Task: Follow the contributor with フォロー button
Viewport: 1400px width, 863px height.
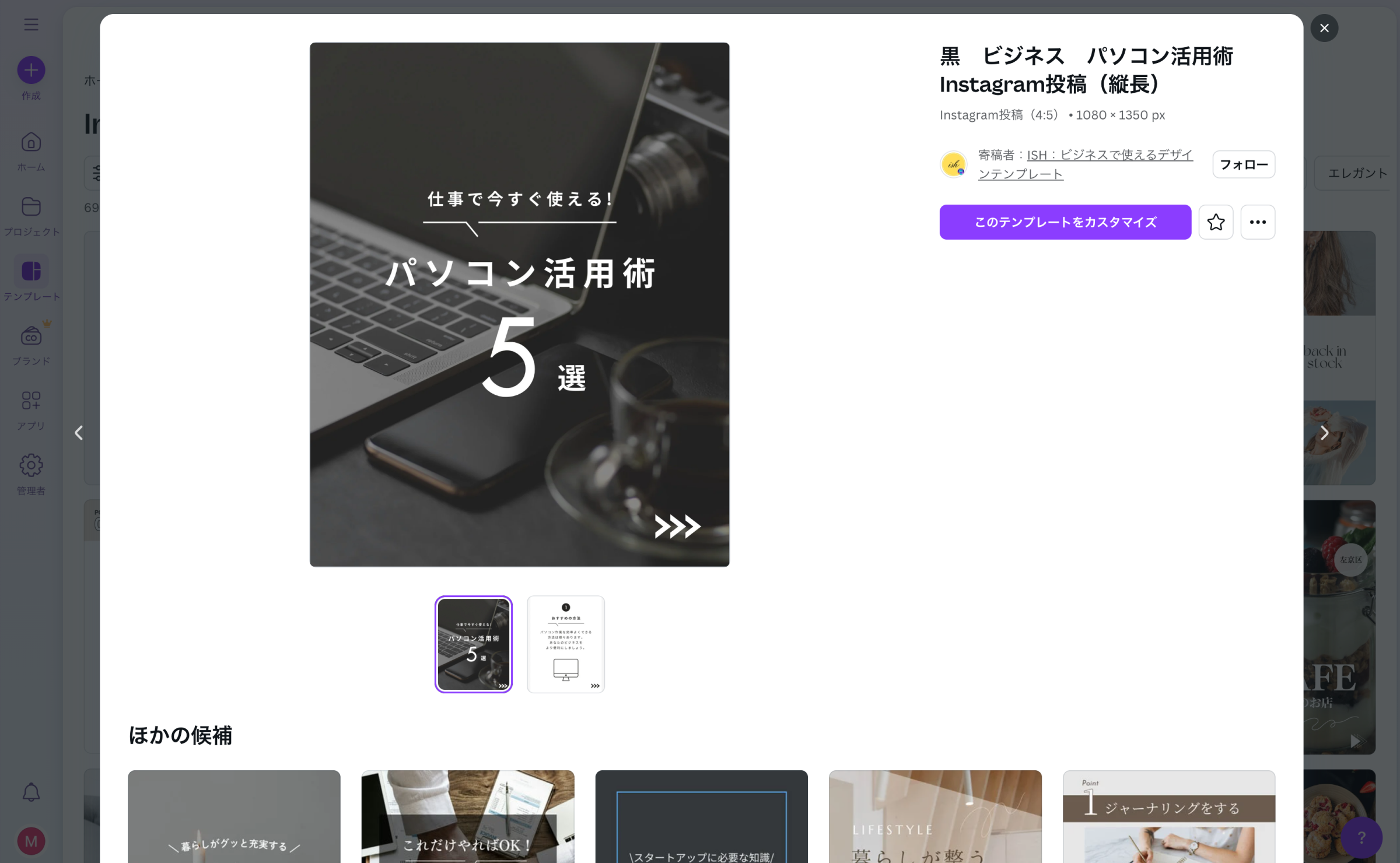Action: point(1244,164)
